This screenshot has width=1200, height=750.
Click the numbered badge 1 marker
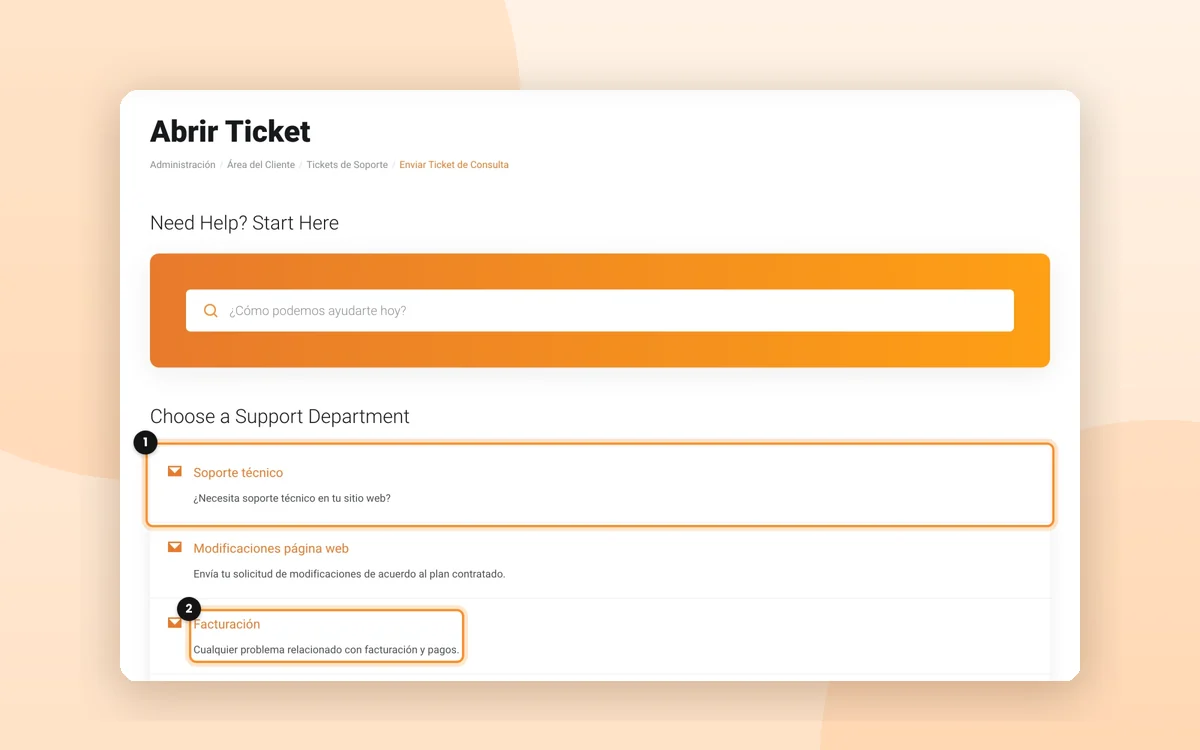(x=145, y=441)
